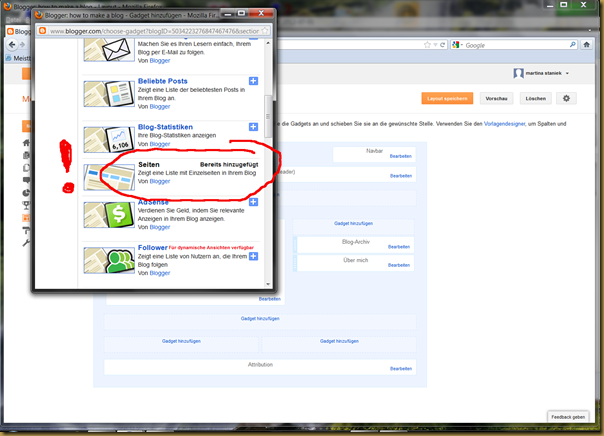Open the Blog-Statistiken title link
The width and height of the screenshot is (604, 436).
(165, 127)
